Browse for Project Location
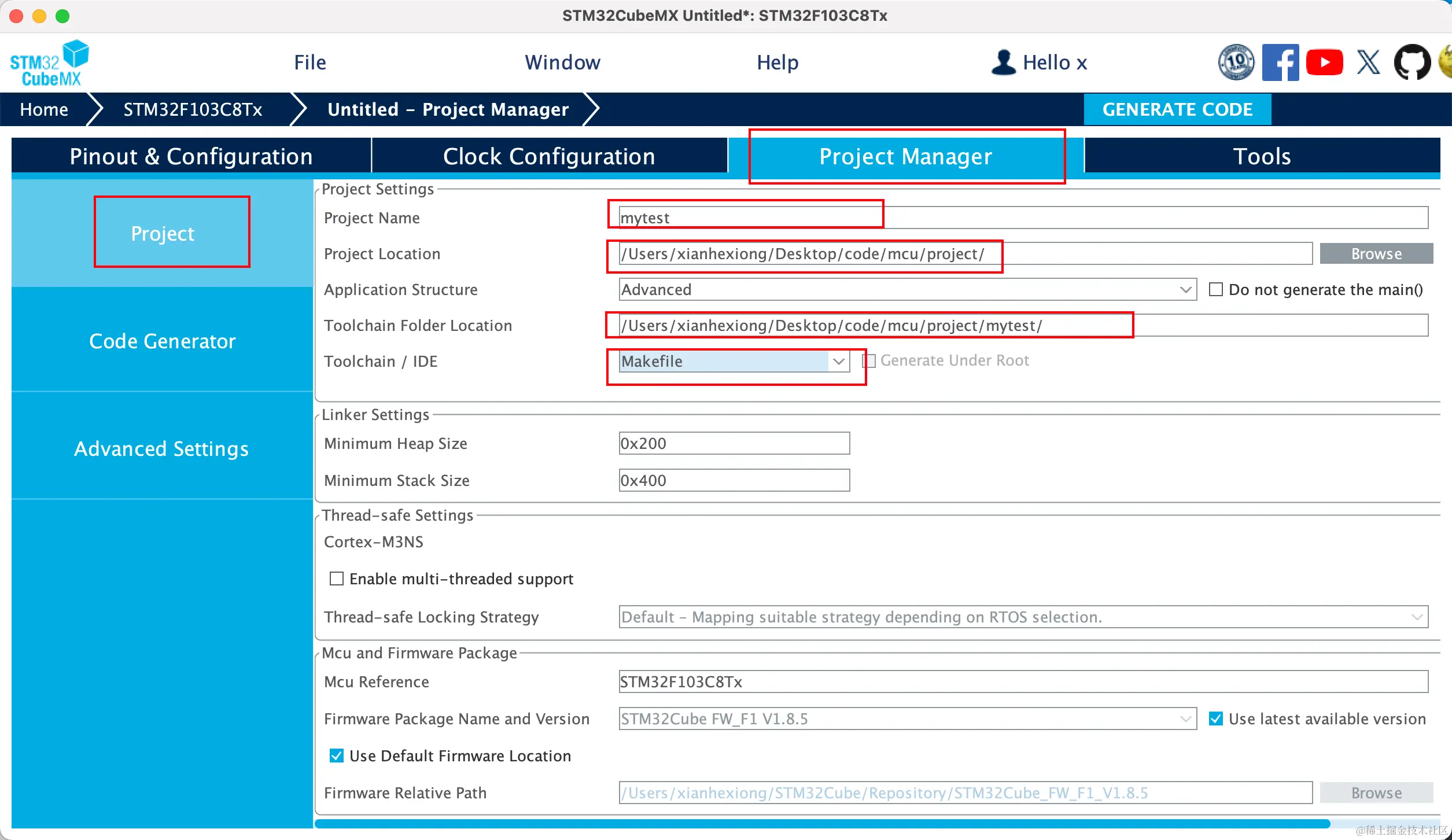The height and width of the screenshot is (840, 1452). coord(1376,254)
